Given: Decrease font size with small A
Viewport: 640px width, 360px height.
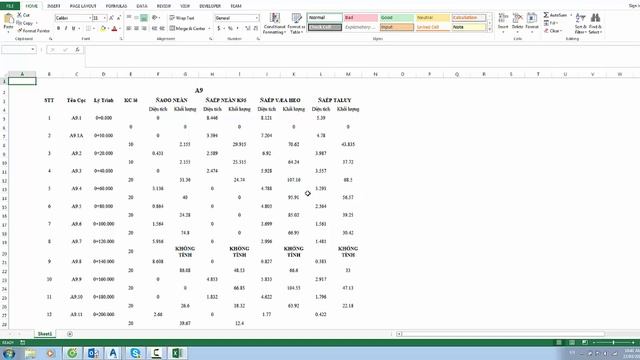Looking at the screenshot, I should pos(119,18).
